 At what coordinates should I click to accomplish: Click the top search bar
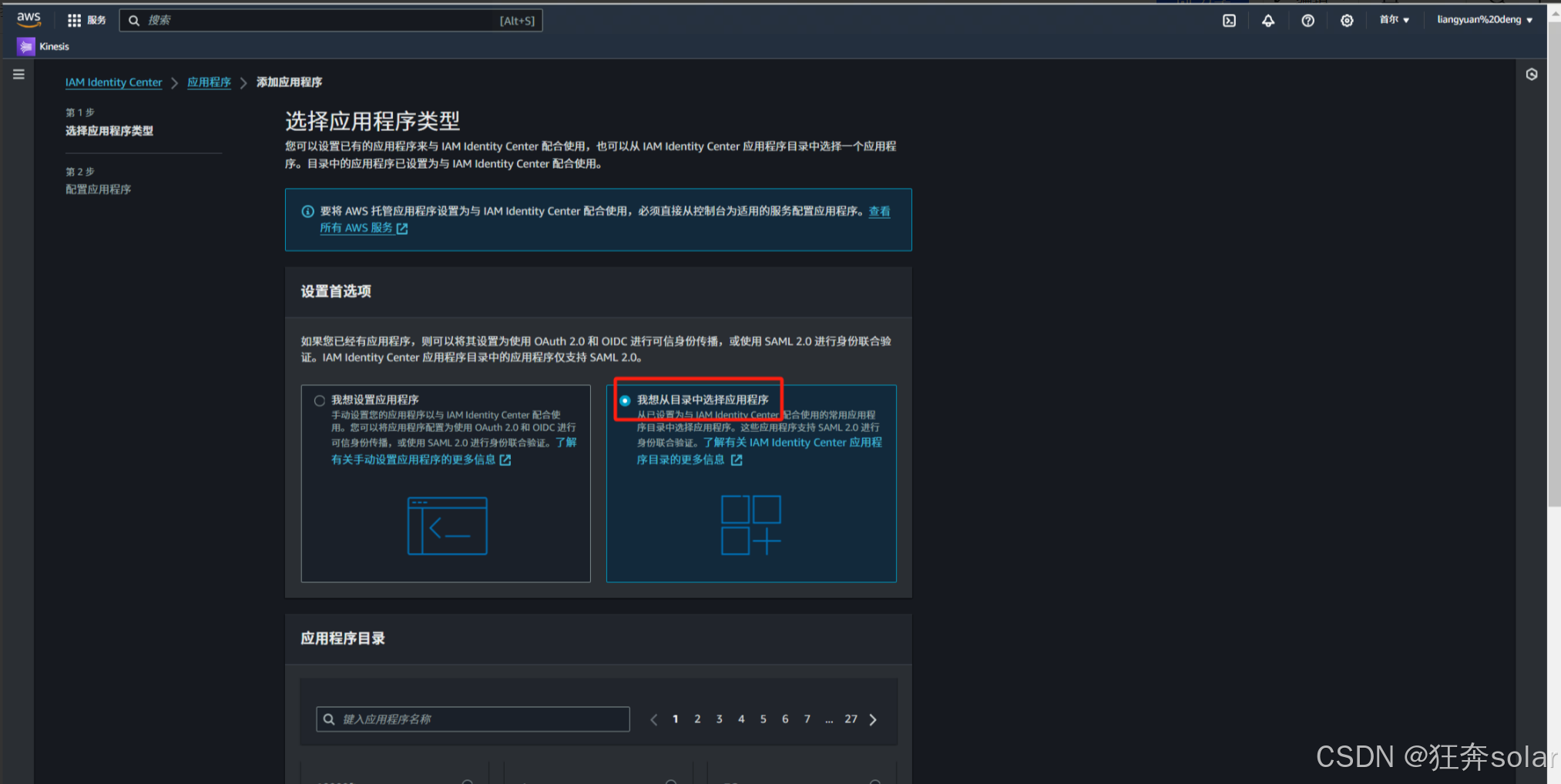pos(331,20)
